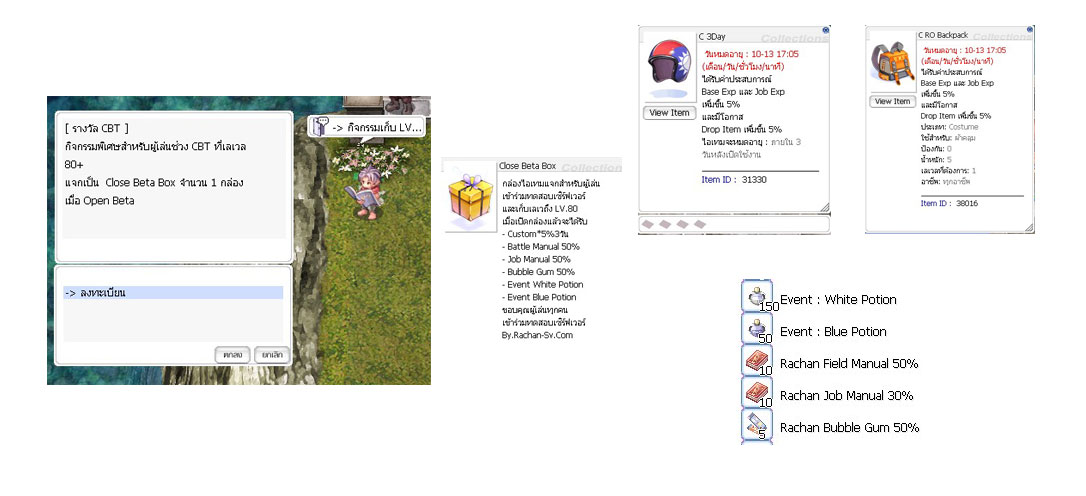This screenshot has height=496, width=1086.
Task: Click the Event Blue Potion icon
Action: (x=756, y=331)
